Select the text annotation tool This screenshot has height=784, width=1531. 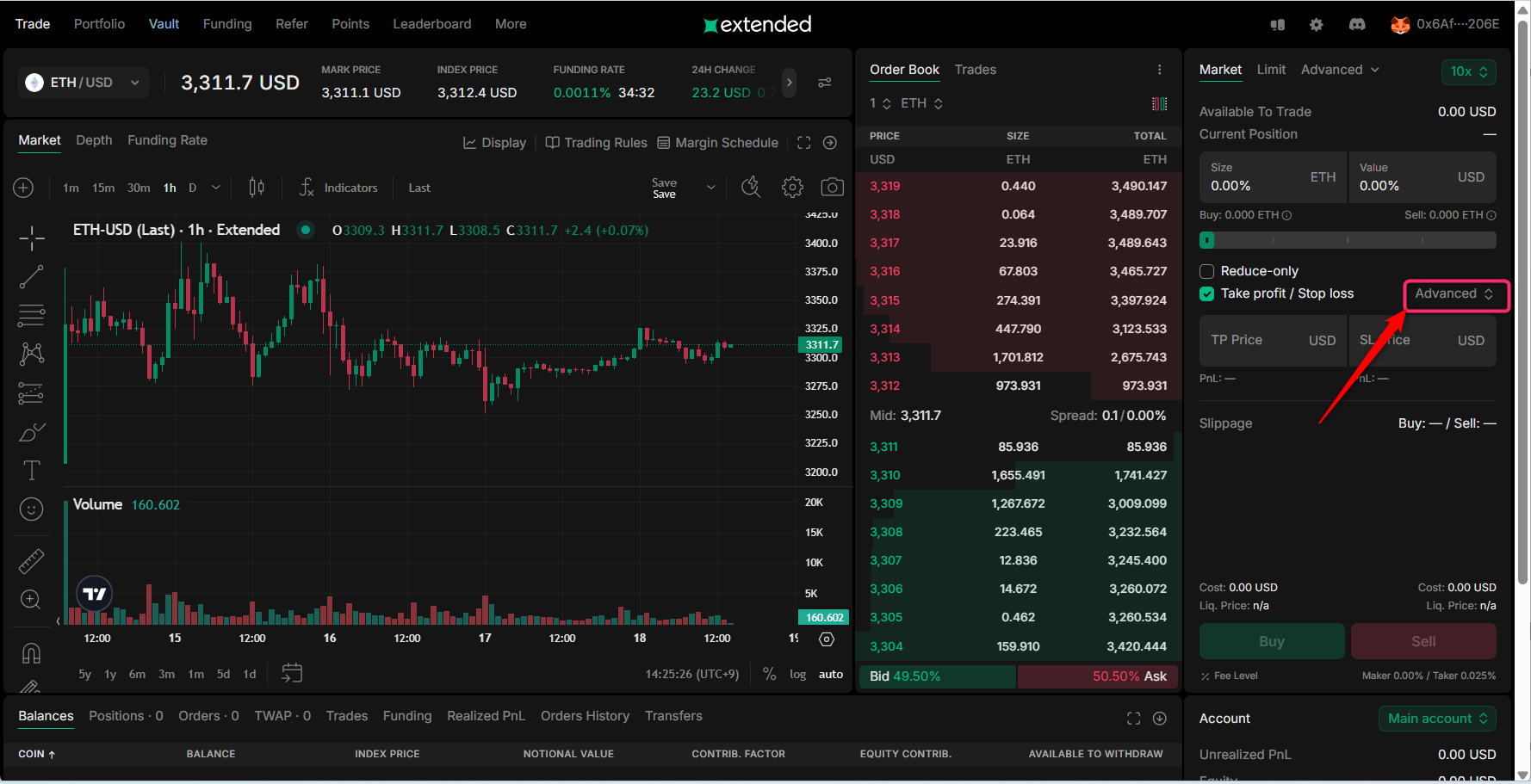32,471
